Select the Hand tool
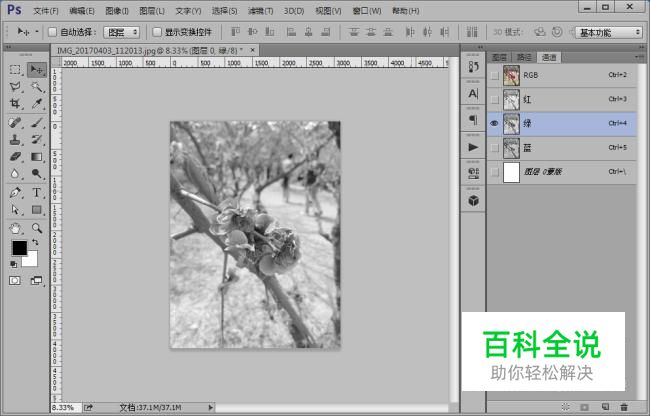Screen dimensions: 650x416 click(15, 228)
